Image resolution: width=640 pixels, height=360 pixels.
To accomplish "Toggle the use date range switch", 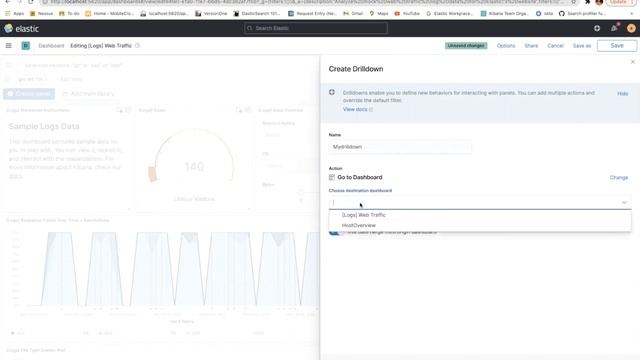I will coord(336,232).
